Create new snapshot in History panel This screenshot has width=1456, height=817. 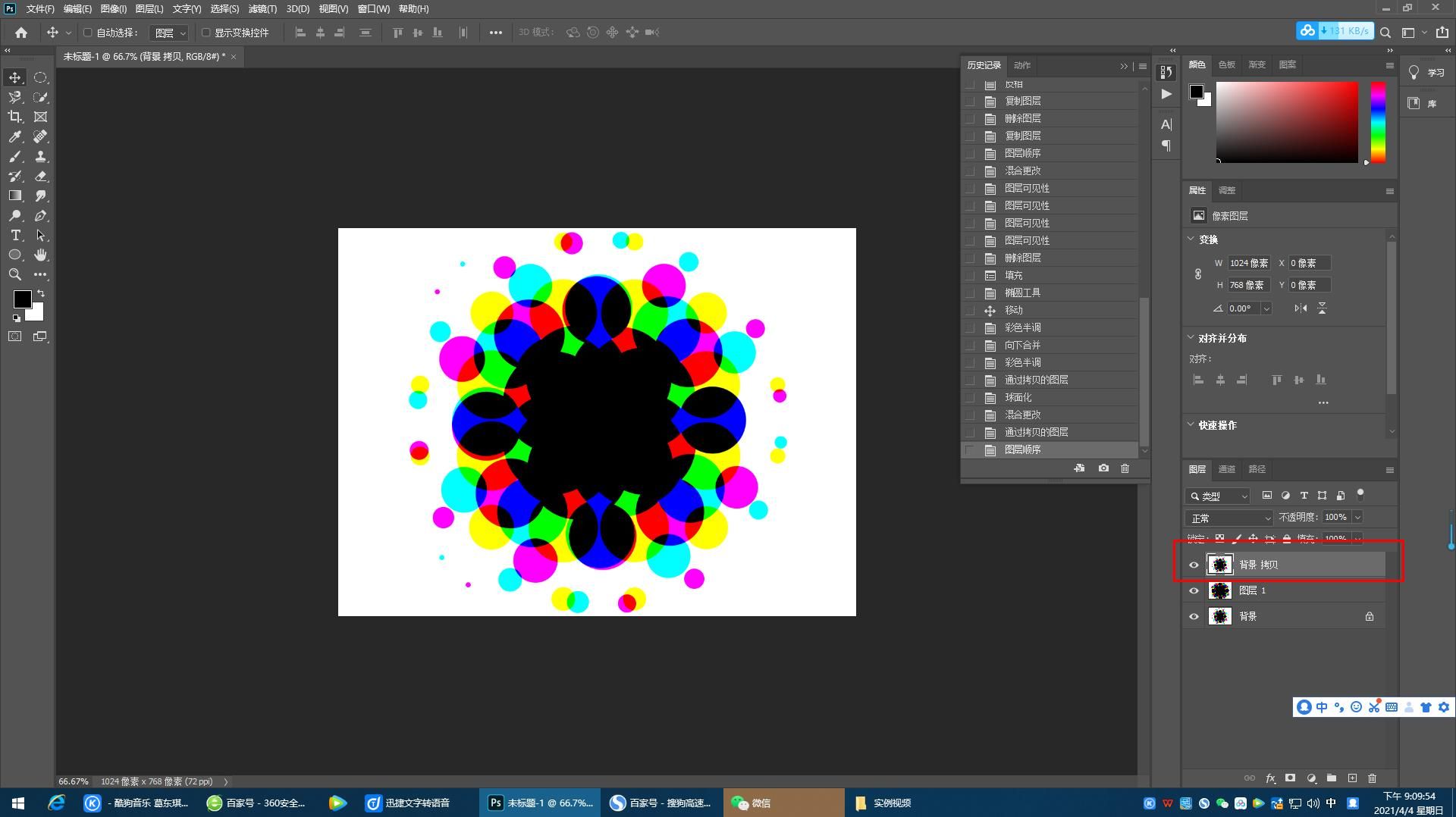point(1103,468)
